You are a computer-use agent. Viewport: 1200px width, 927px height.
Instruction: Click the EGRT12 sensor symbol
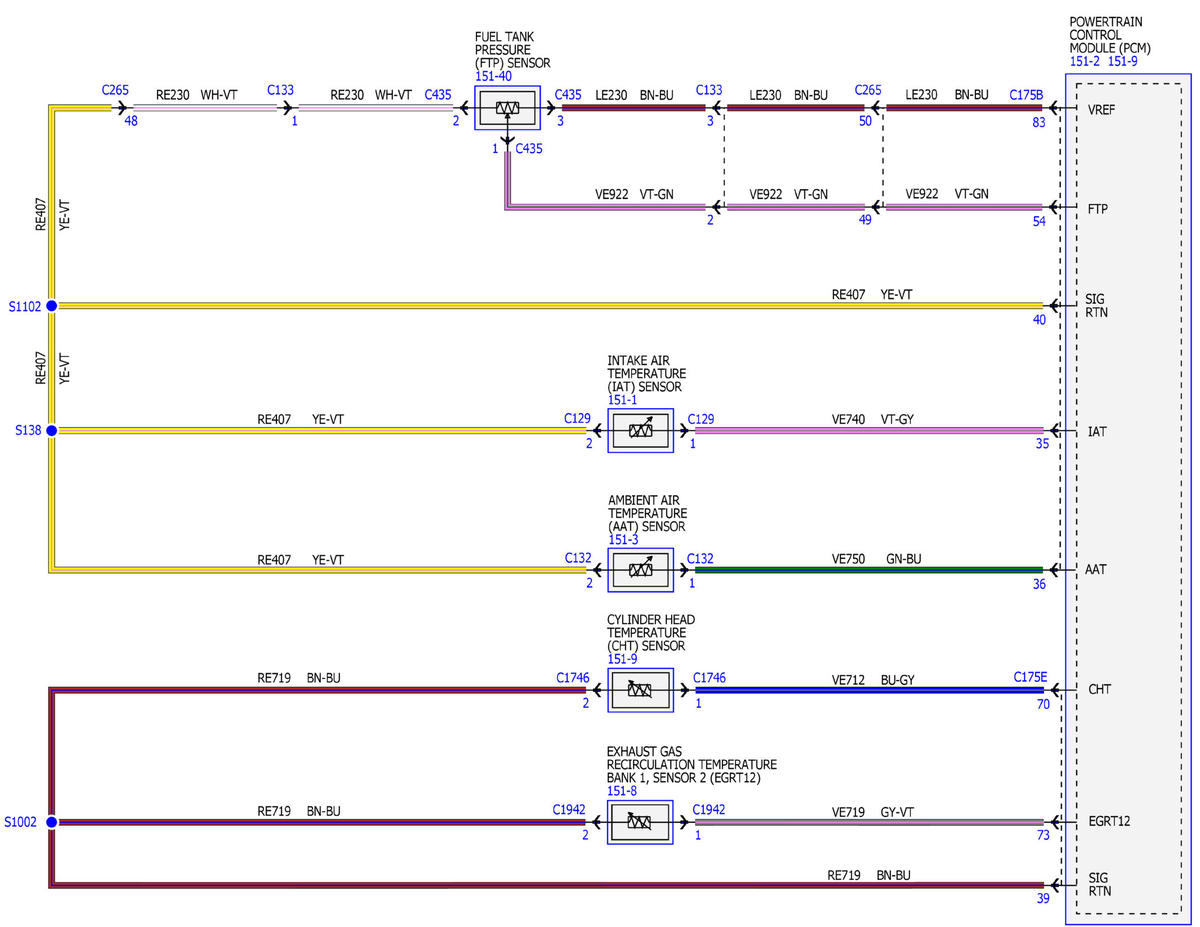tap(640, 822)
